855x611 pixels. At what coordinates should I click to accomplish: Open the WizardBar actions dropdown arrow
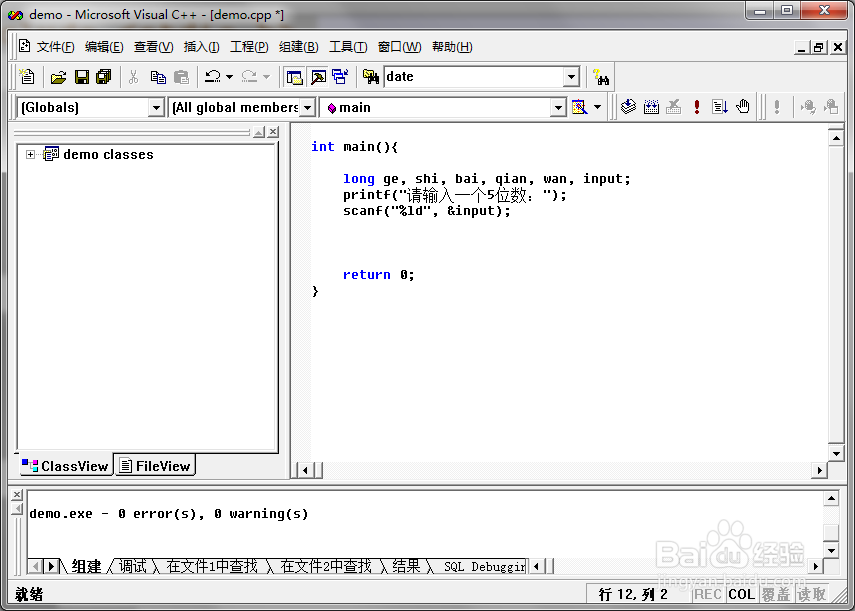pos(598,107)
